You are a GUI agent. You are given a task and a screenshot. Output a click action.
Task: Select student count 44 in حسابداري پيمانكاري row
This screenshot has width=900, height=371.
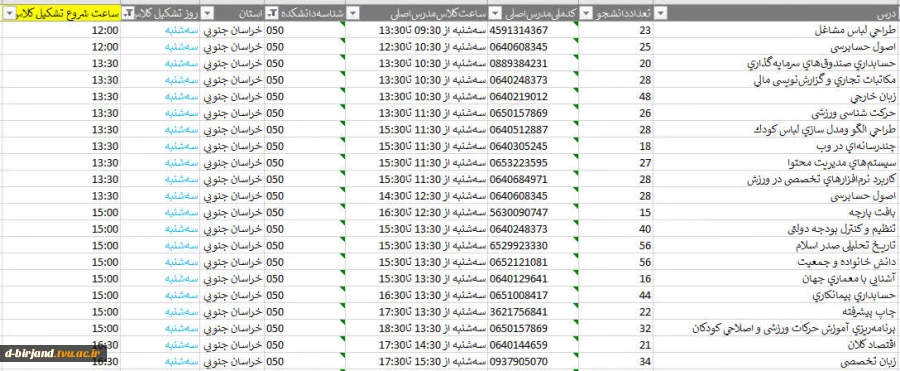pos(616,296)
